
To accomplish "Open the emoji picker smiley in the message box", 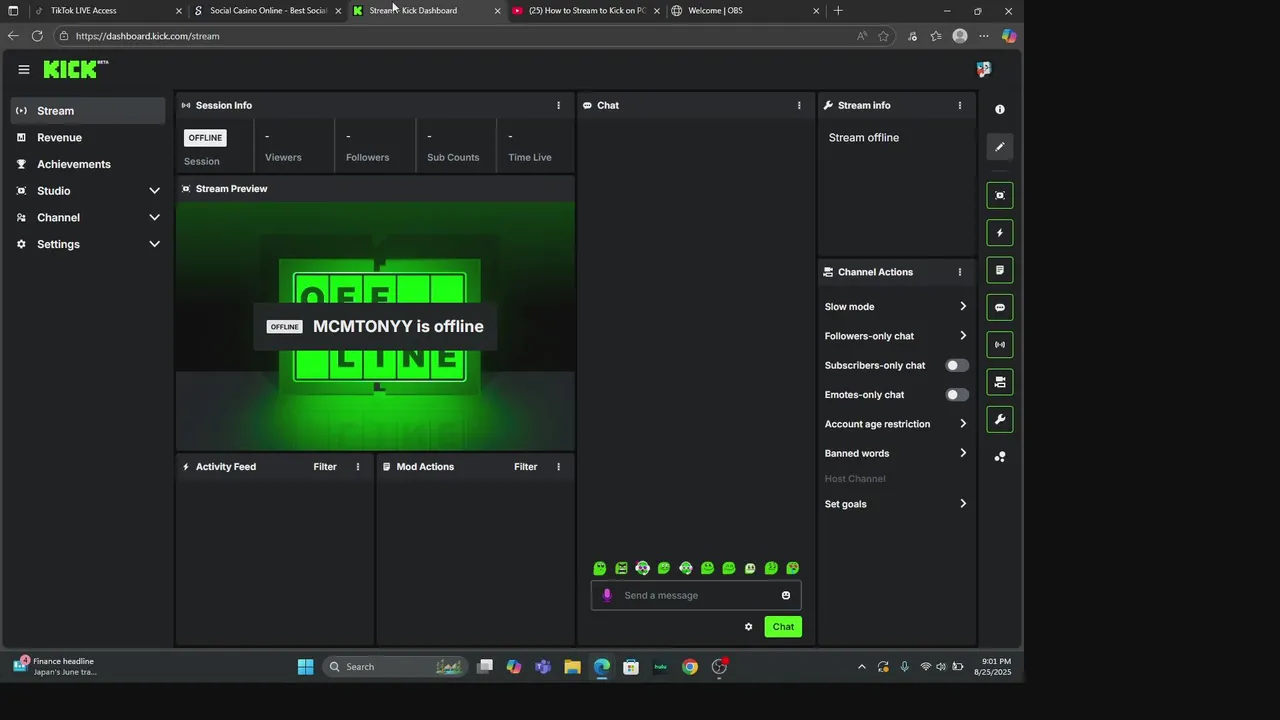I will (786, 595).
